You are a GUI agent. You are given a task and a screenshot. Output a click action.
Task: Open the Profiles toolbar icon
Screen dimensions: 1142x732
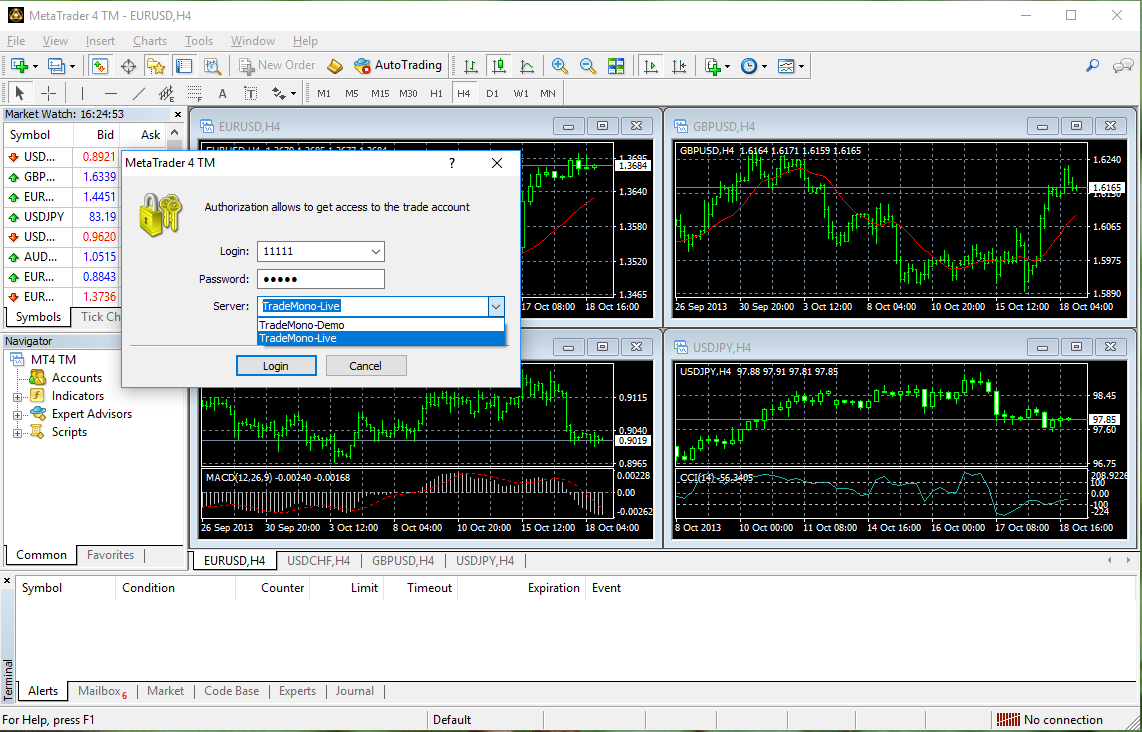[x=57, y=66]
